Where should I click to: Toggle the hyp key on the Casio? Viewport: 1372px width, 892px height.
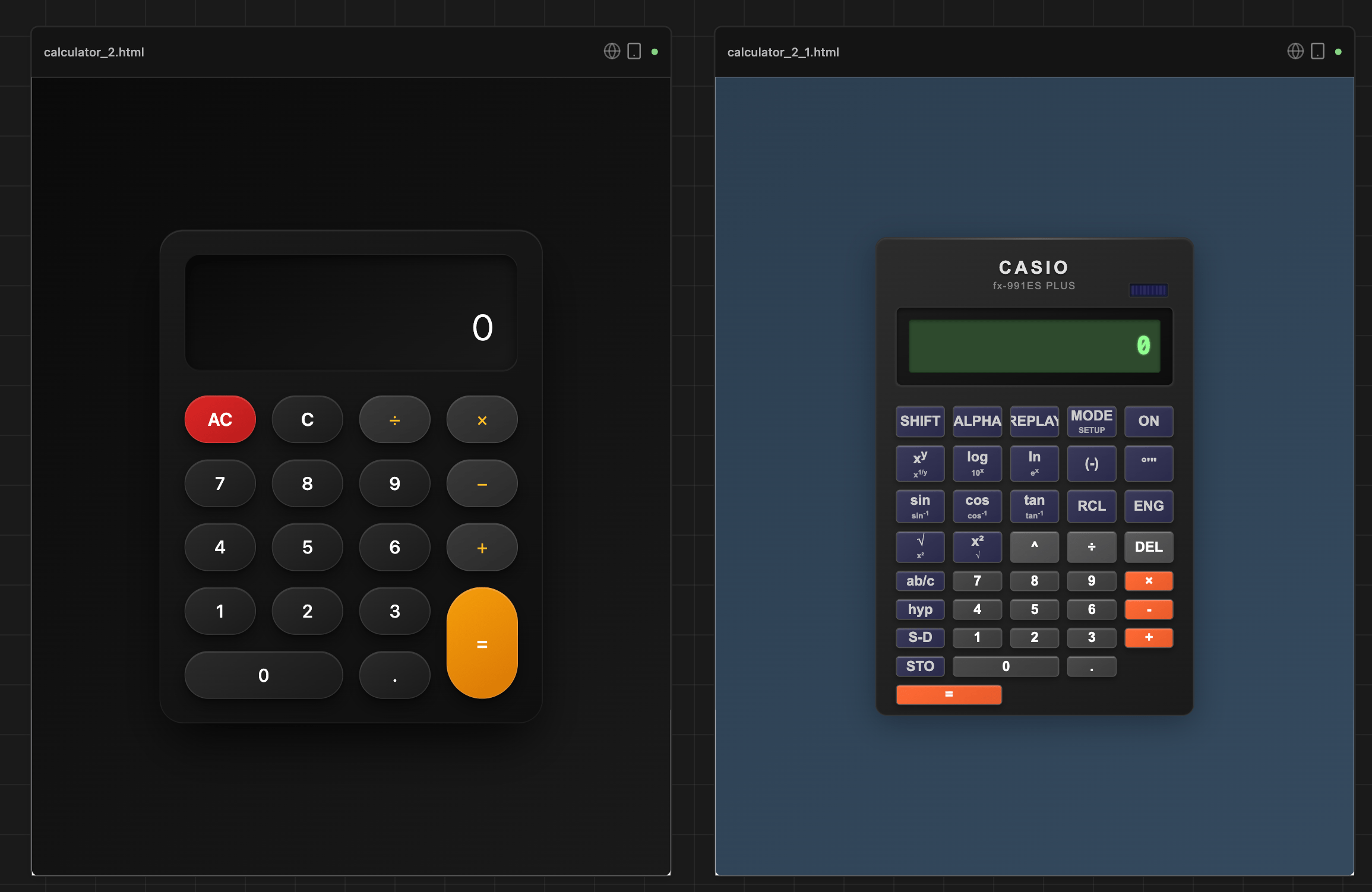pos(920,609)
